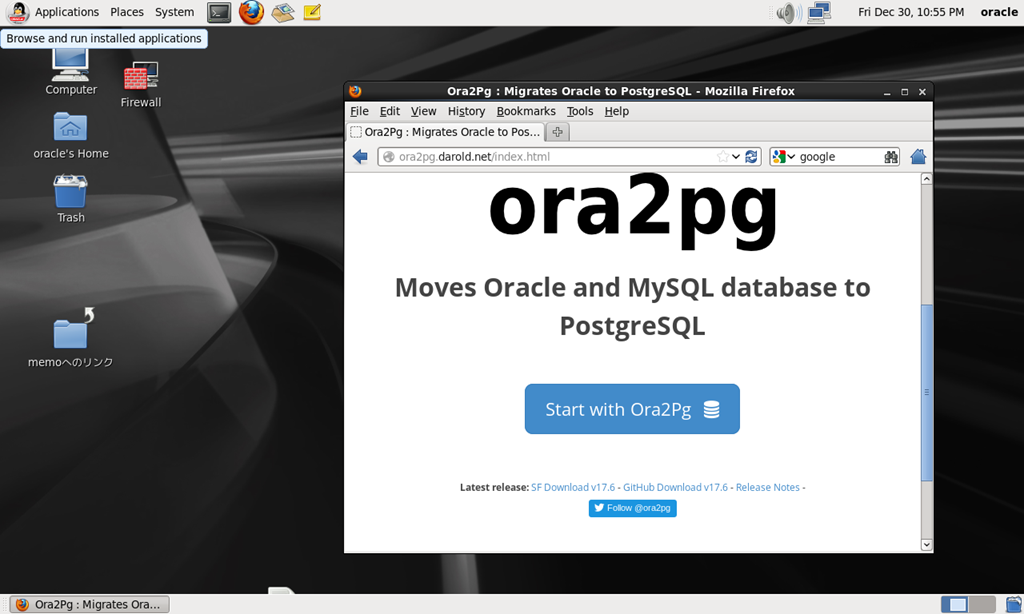1024x614 pixels.
Task: Open the oracle user menu
Action: click(x=999, y=12)
